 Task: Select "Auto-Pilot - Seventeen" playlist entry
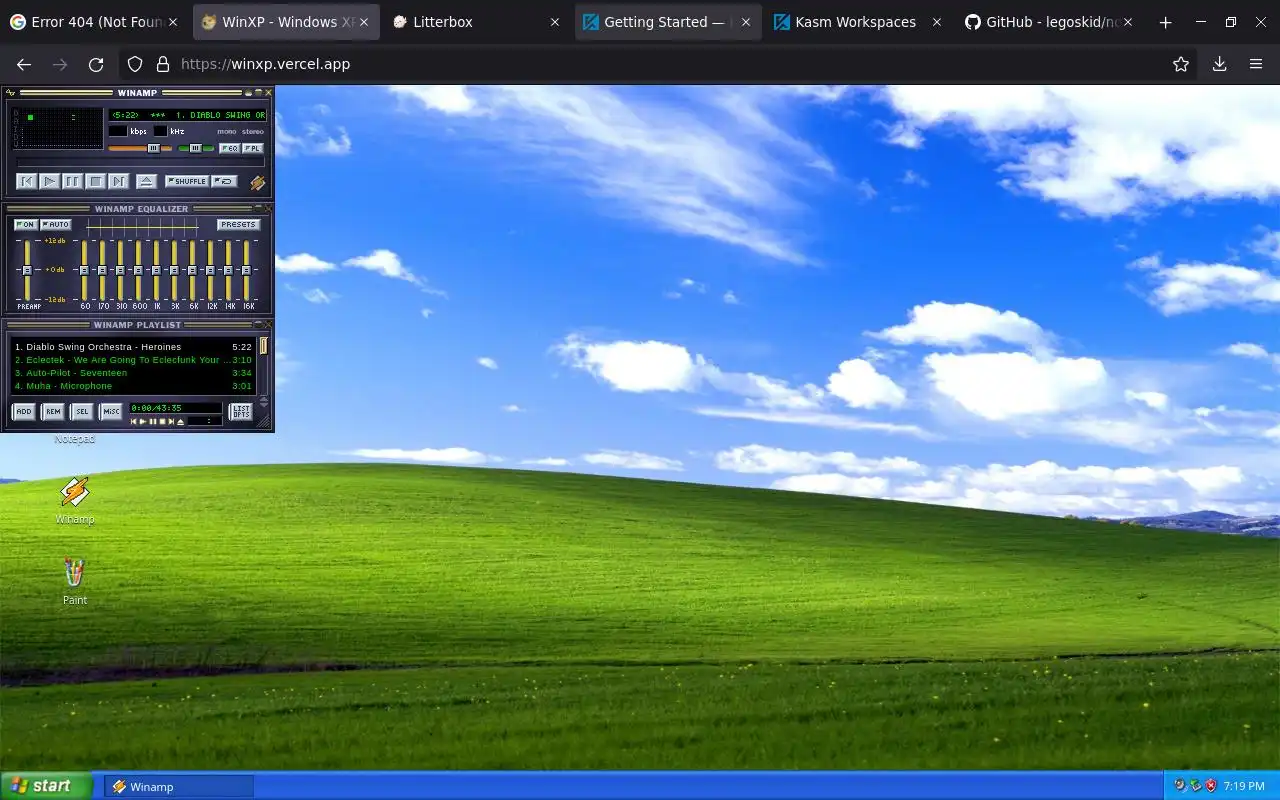[133, 373]
